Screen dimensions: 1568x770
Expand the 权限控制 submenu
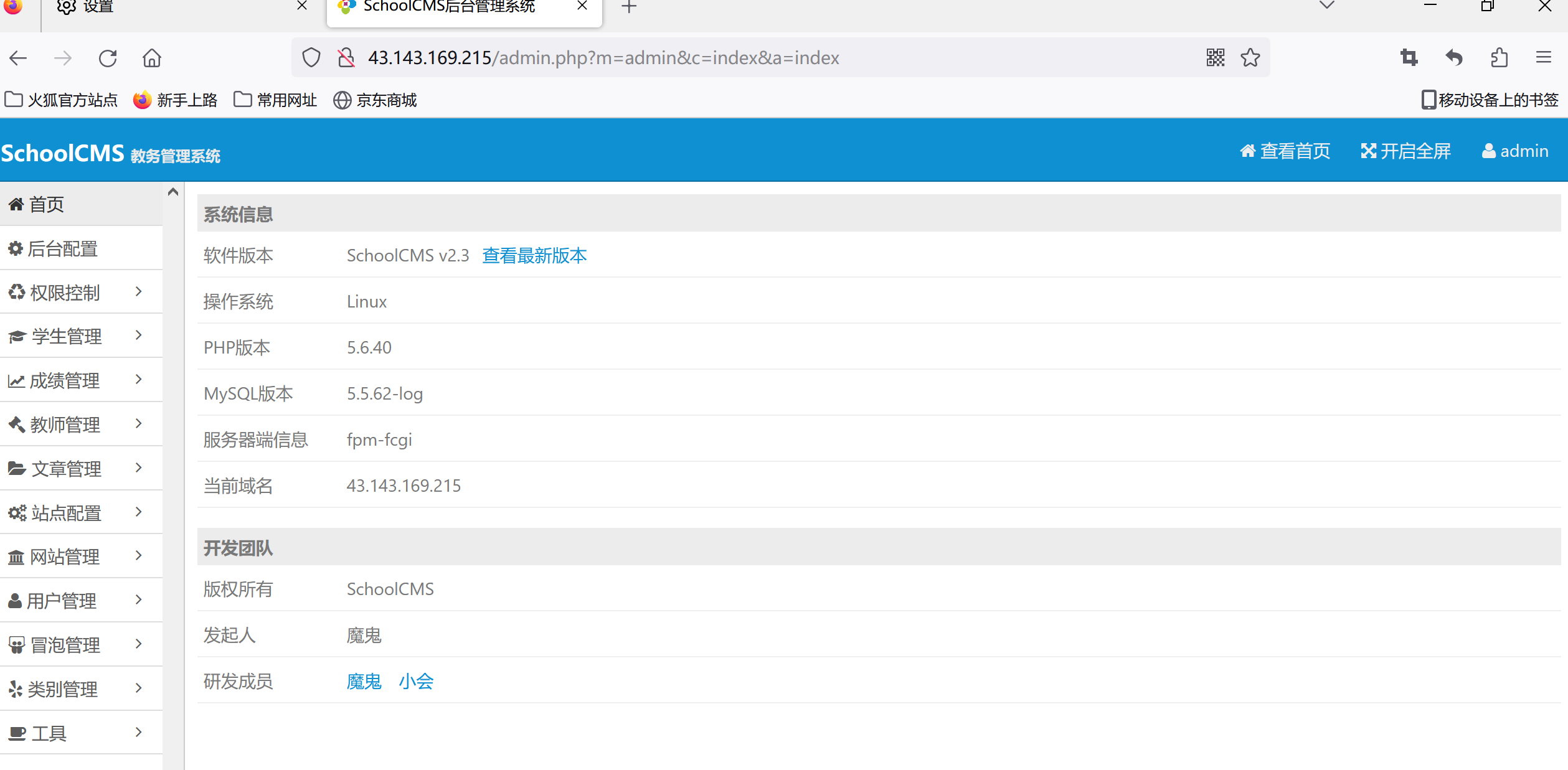click(138, 291)
